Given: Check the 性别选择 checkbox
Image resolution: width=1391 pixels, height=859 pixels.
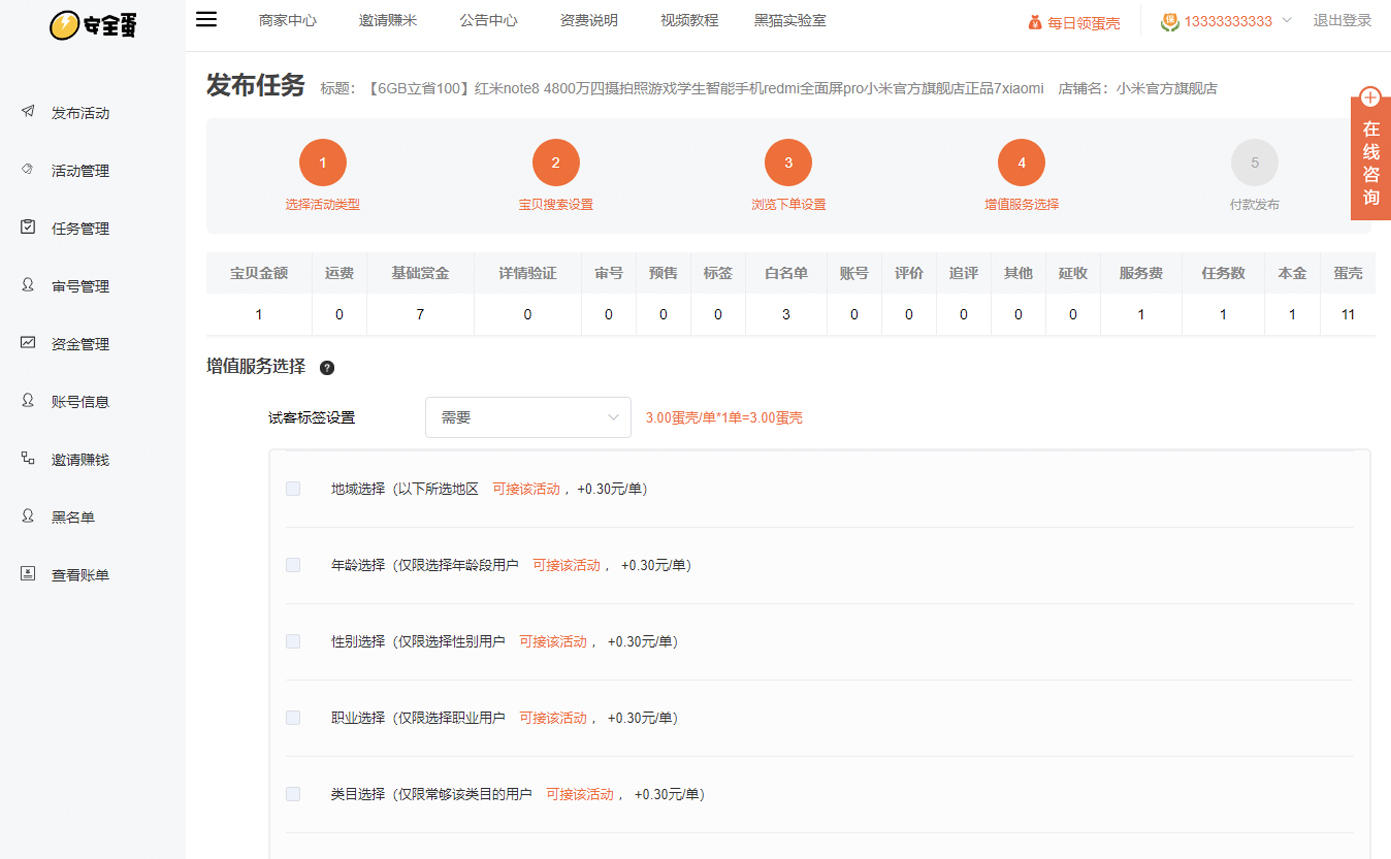Looking at the screenshot, I should [x=293, y=641].
